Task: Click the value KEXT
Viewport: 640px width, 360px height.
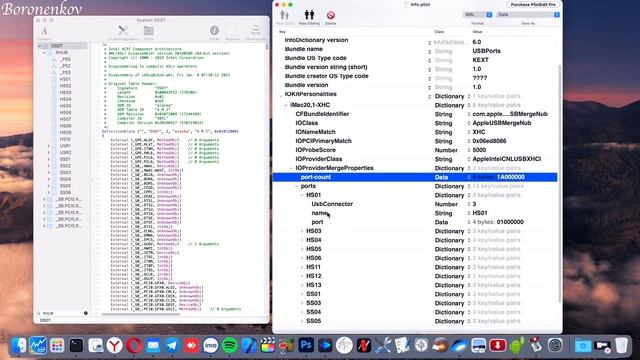Action: [x=480, y=60]
